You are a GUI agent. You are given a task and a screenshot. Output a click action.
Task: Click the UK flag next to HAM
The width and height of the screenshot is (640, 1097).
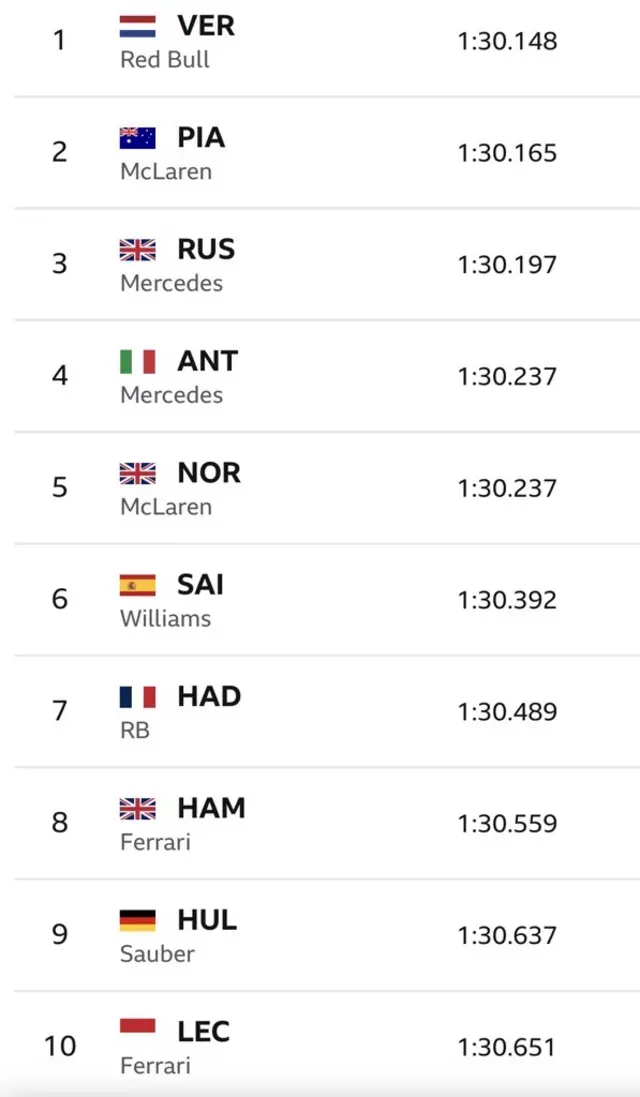pyautogui.click(x=137, y=808)
